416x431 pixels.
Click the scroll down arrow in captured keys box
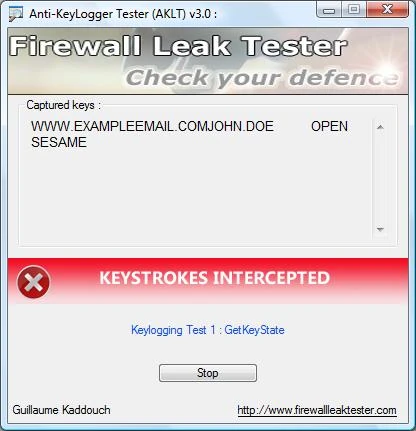tap(380, 229)
